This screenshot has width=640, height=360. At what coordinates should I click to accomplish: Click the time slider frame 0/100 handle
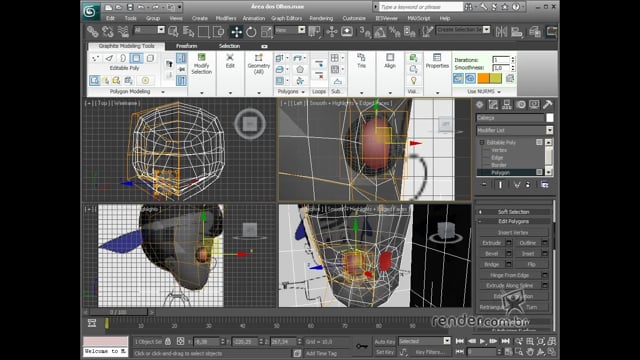118,312
